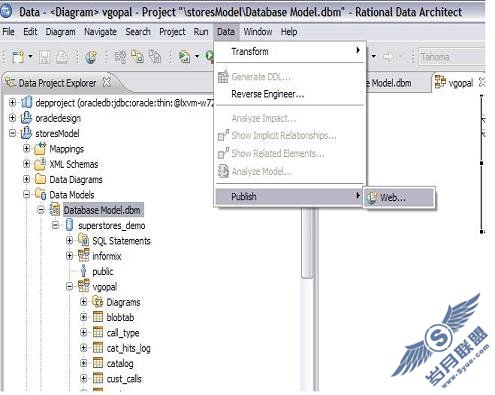Viewport: 495px width, 395px height.
Task: Select the oracledesign project icon
Action: [26, 118]
